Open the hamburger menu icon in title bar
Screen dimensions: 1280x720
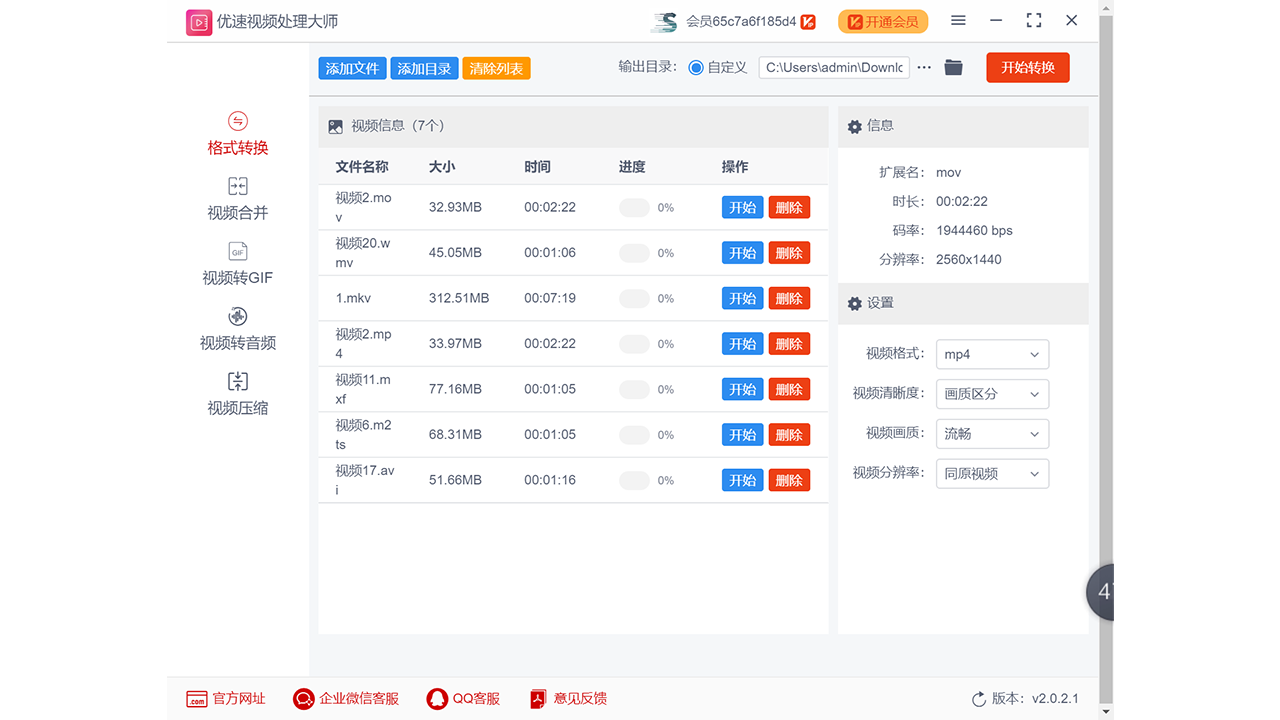pyautogui.click(x=958, y=21)
